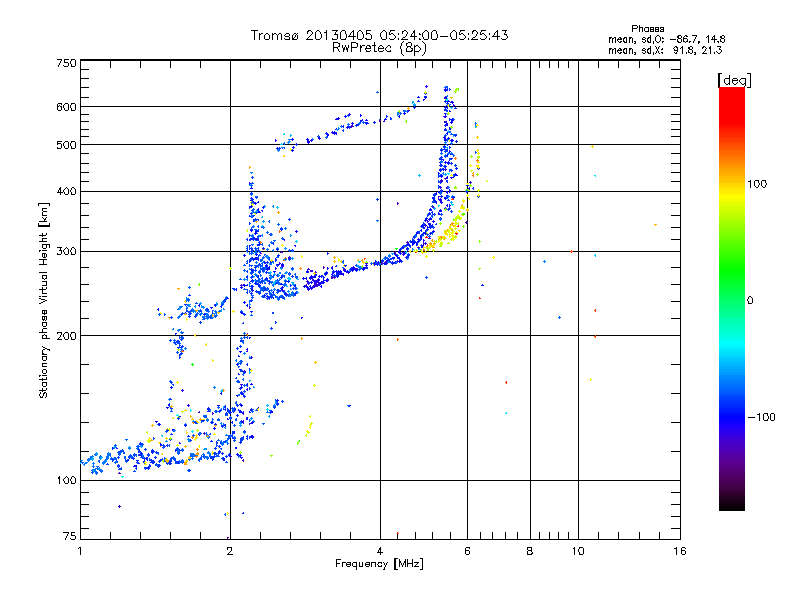Click the x-axis tick label "8"
800x600 pixels.
[x=530, y=551]
